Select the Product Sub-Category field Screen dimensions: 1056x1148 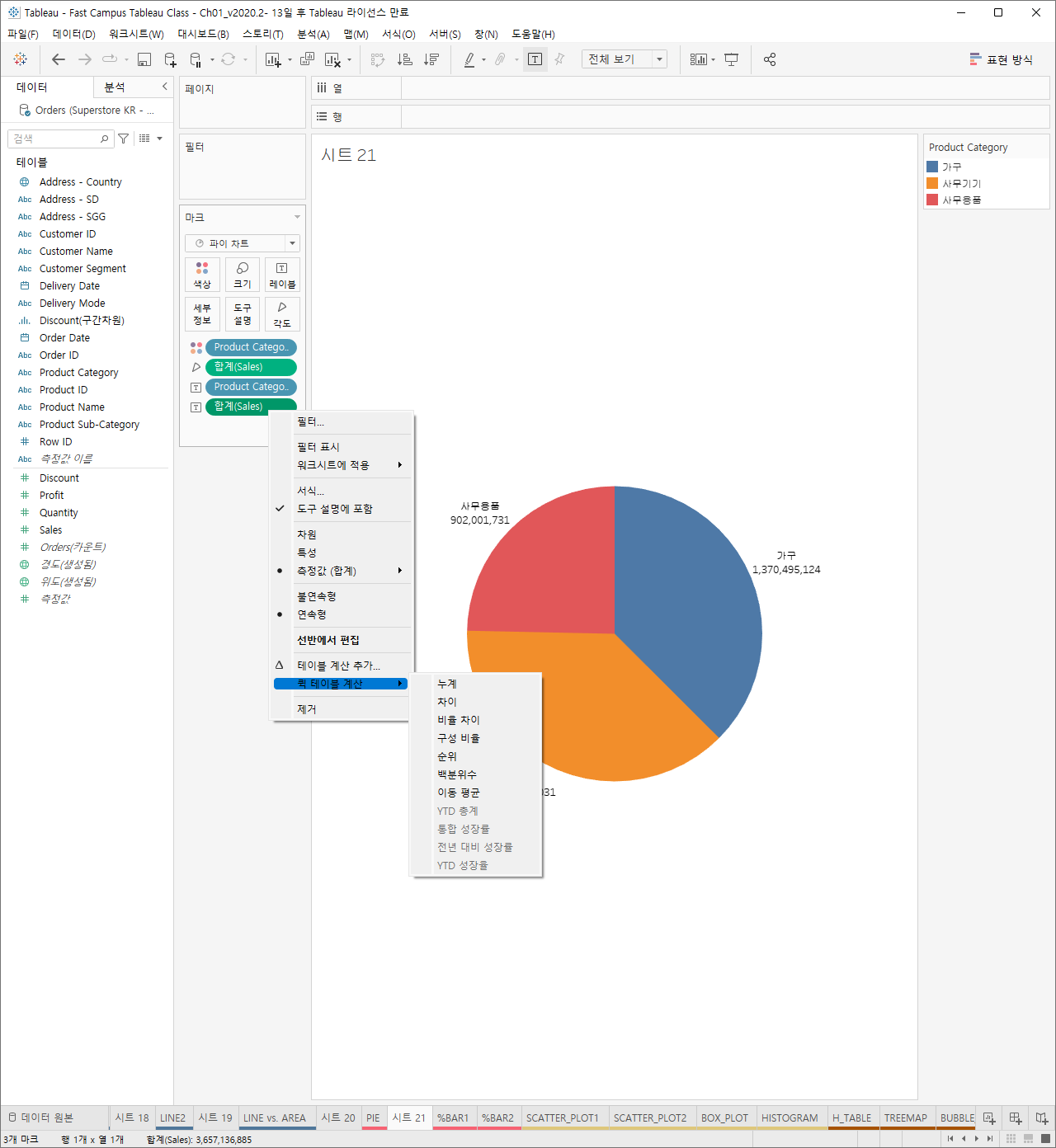(x=89, y=425)
